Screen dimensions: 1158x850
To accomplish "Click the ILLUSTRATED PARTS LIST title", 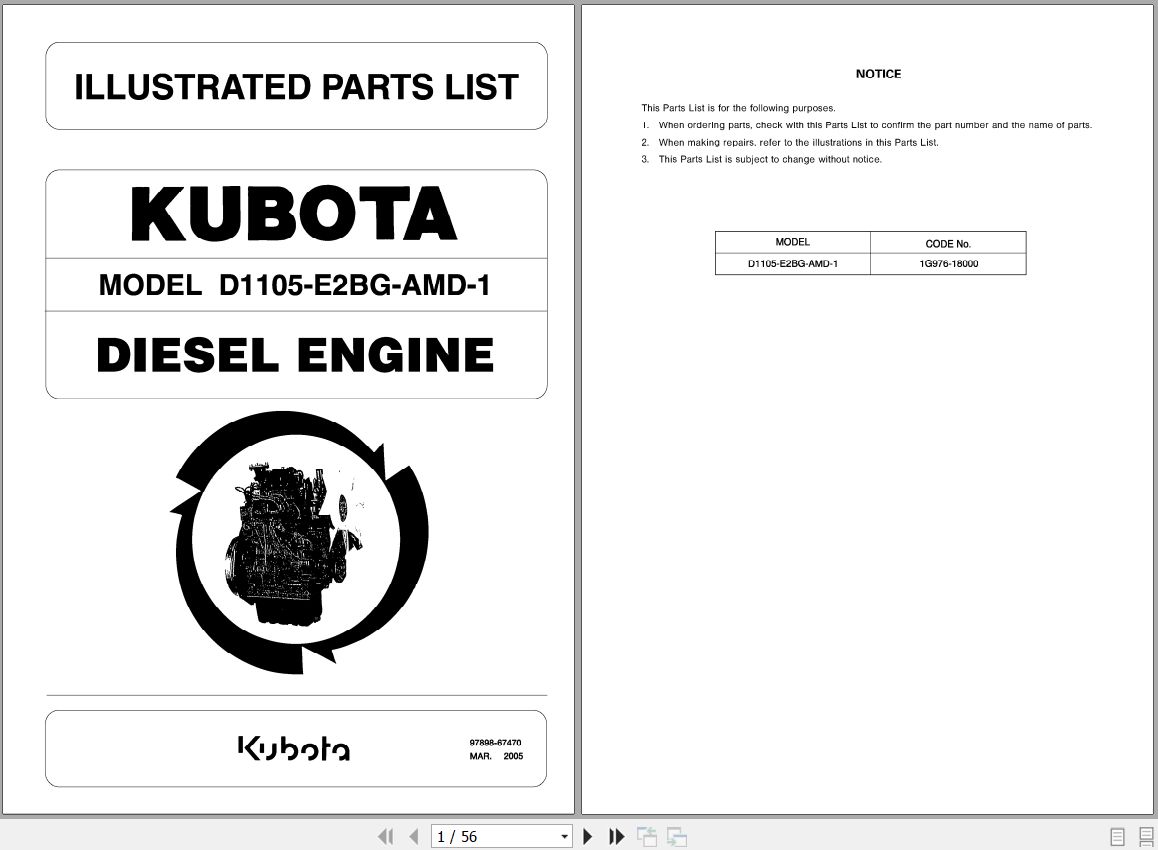I will pos(296,86).
